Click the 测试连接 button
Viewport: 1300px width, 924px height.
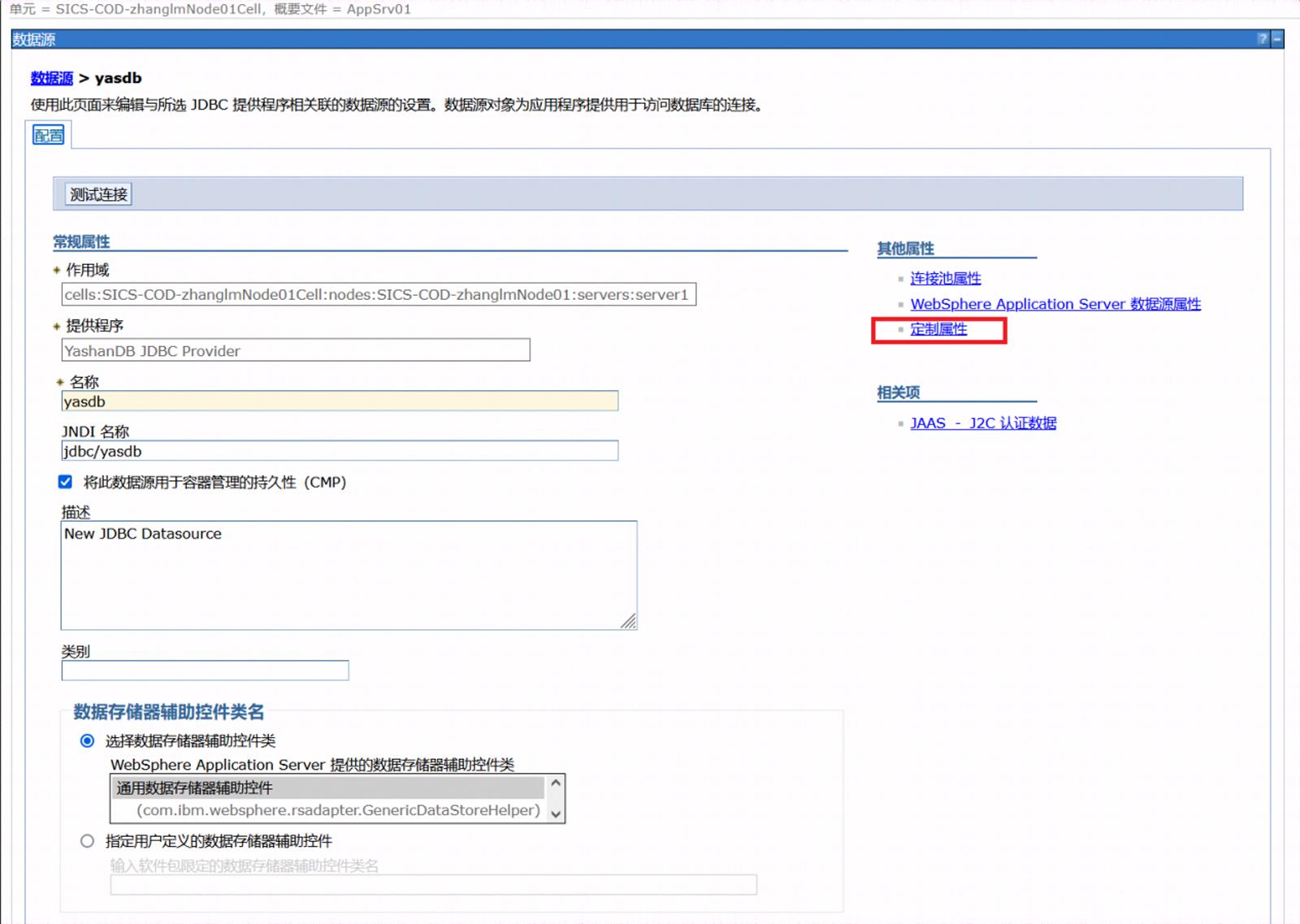click(x=98, y=194)
